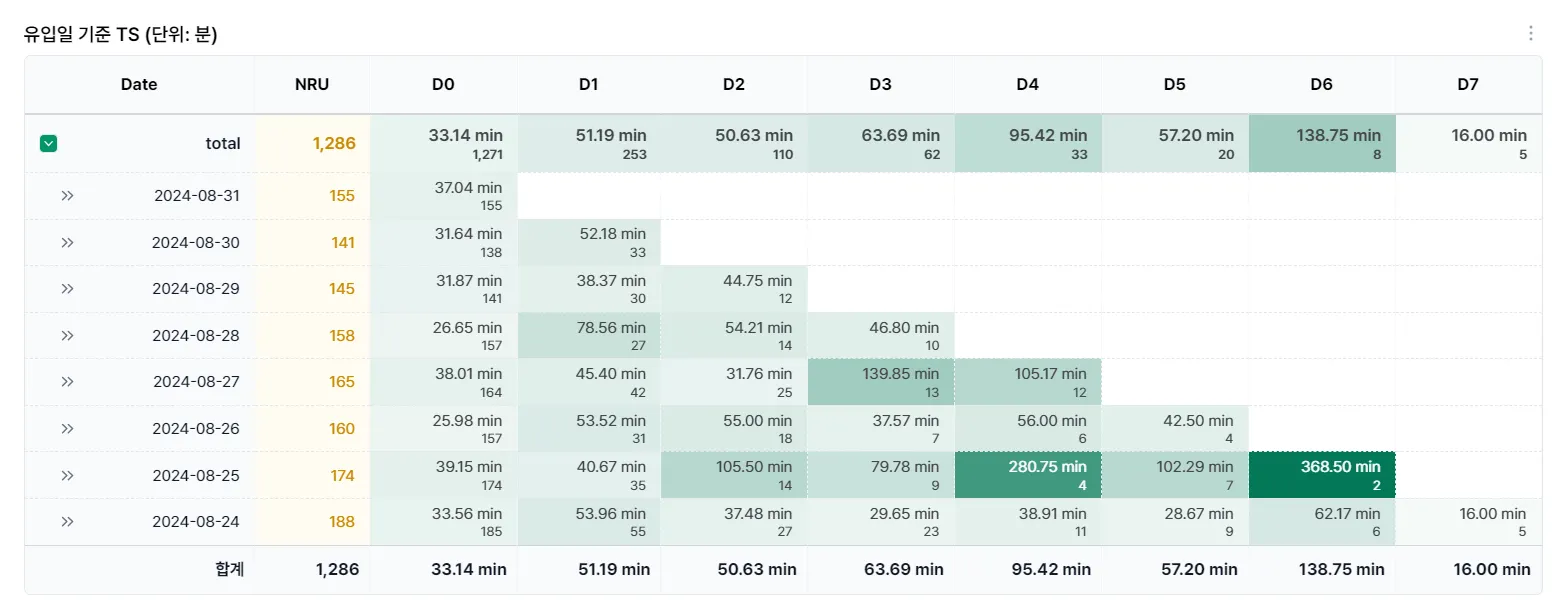Collapse the total row green chevron
Image resolution: width=1558 pixels, height=611 pixels.
pyautogui.click(x=48, y=144)
